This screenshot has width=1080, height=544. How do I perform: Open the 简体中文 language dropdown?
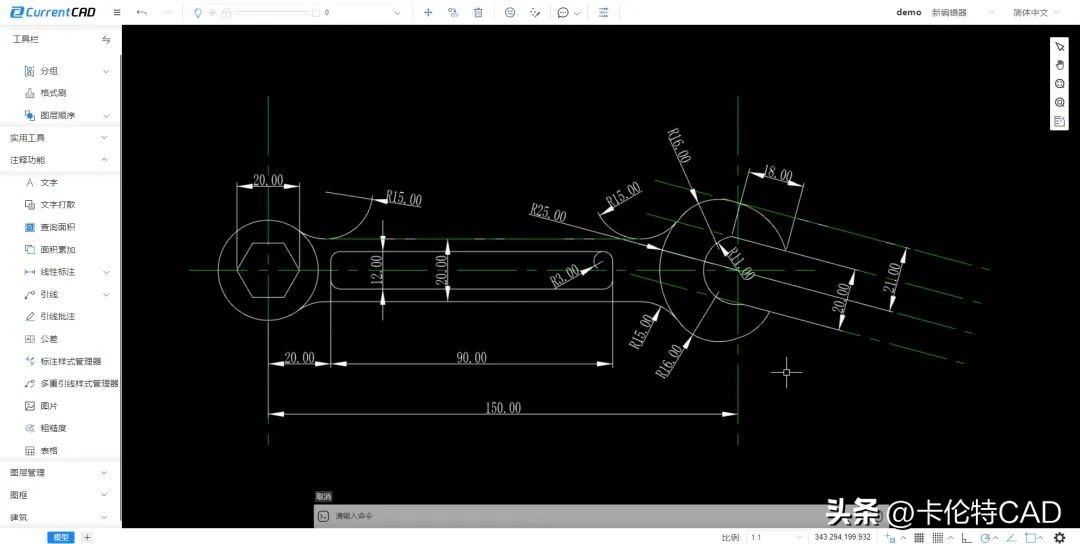pyautogui.click(x=1039, y=12)
